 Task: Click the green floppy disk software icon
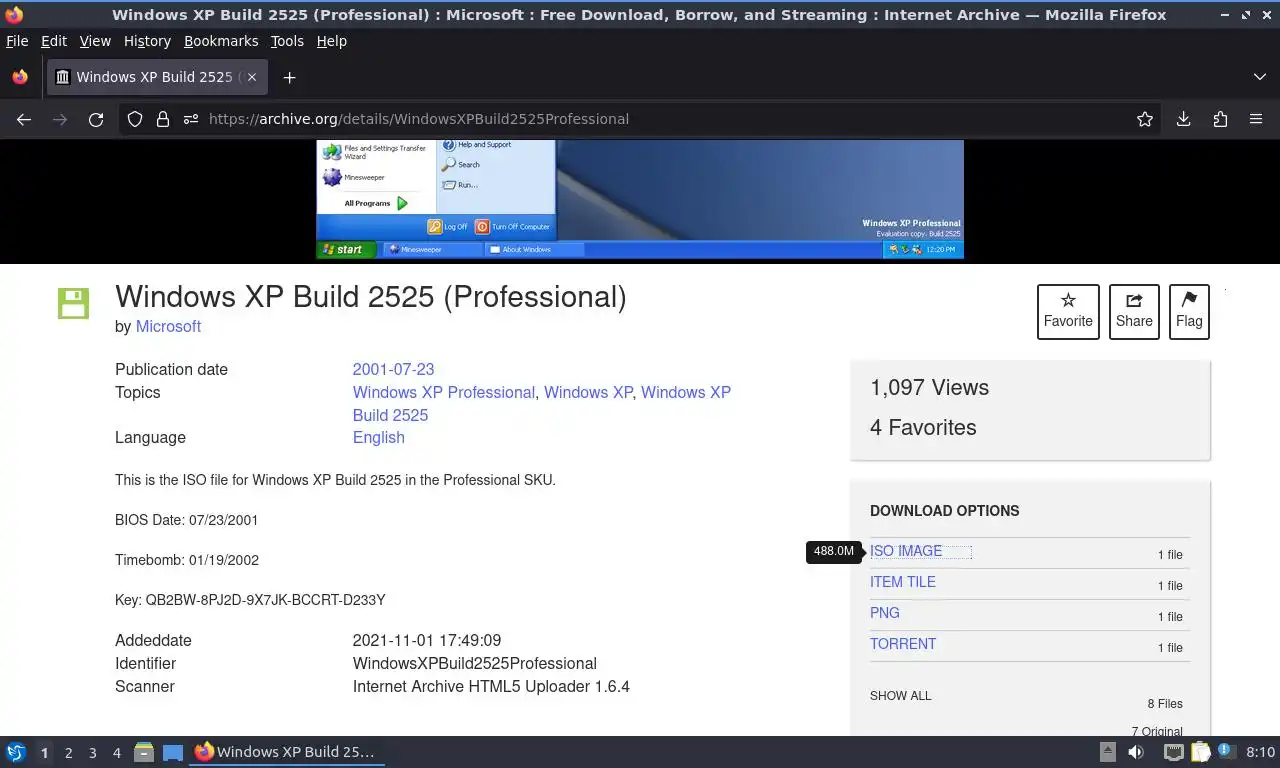[x=74, y=303]
